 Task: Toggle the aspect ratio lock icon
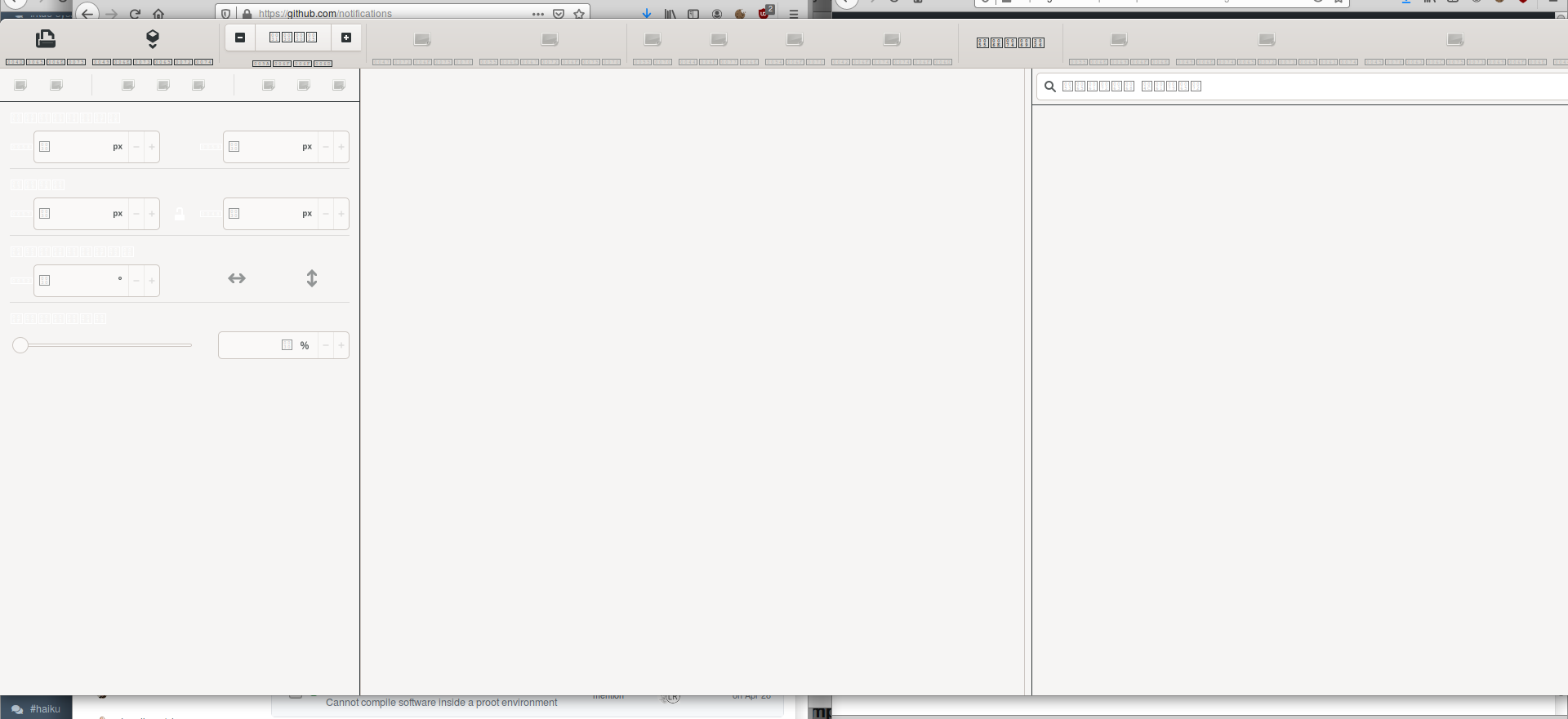pyautogui.click(x=180, y=214)
